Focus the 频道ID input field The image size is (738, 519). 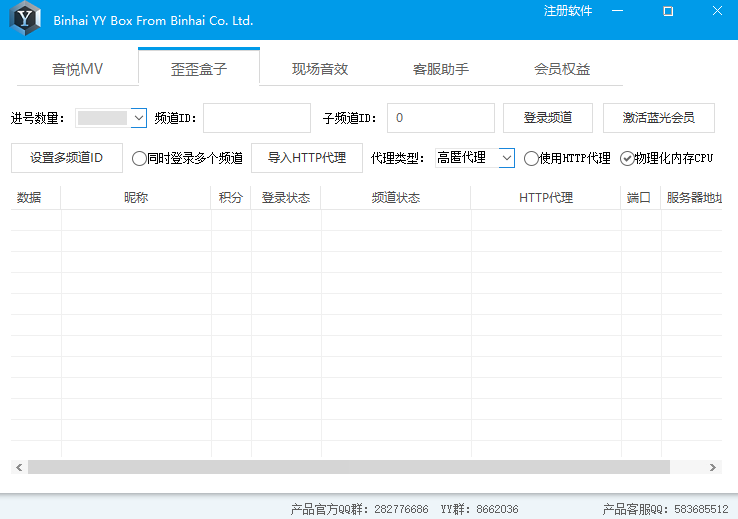pyautogui.click(x=257, y=118)
